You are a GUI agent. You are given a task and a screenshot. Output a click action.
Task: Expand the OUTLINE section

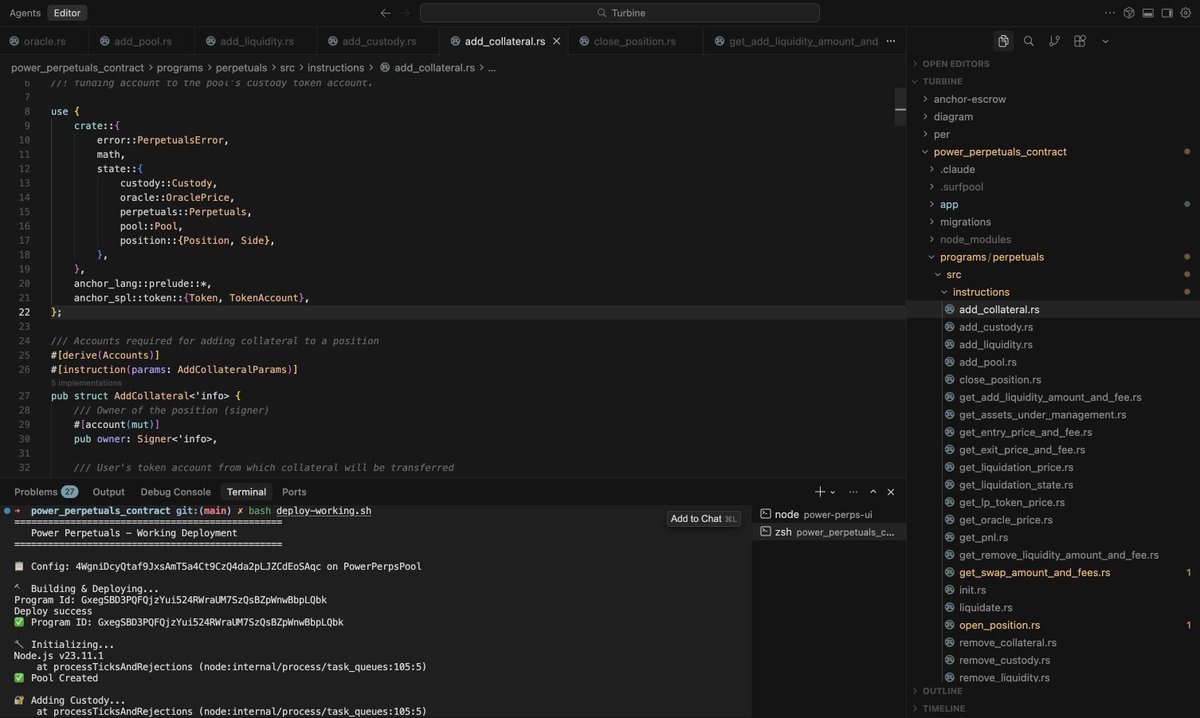(x=1054, y=691)
